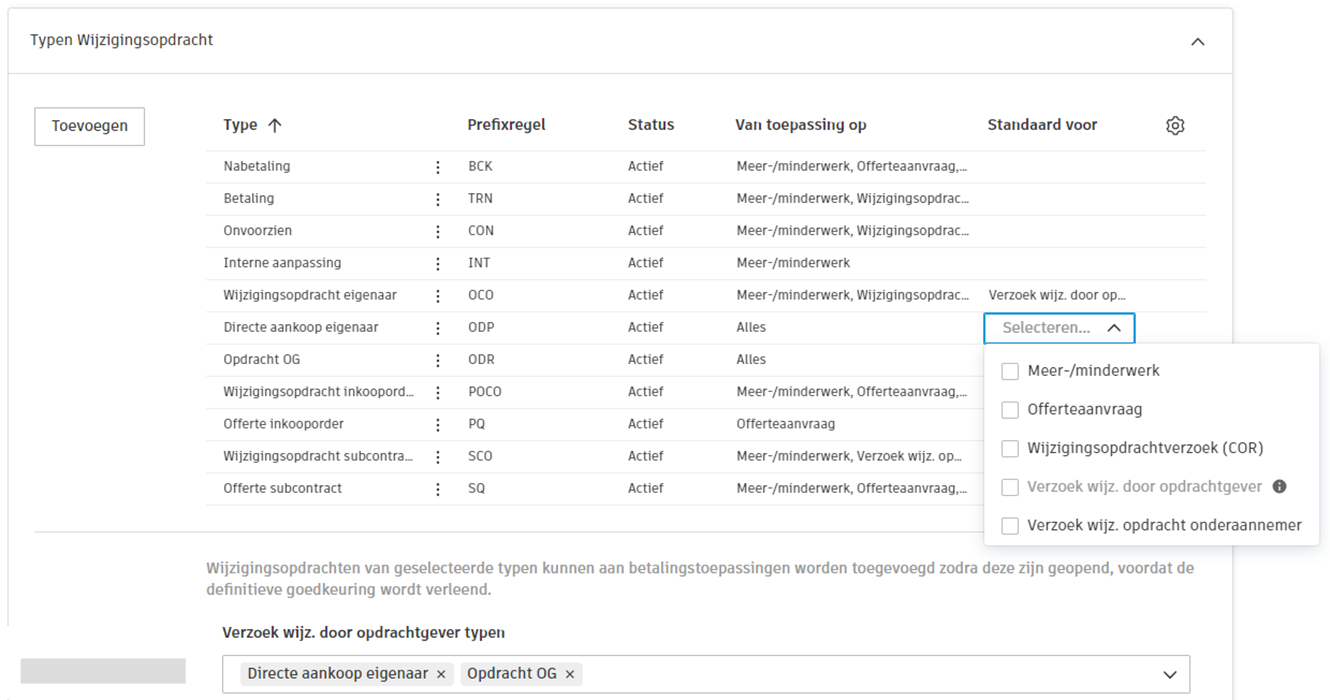Remove the Directe aankoop eigenaar chip

pyautogui.click(x=440, y=673)
